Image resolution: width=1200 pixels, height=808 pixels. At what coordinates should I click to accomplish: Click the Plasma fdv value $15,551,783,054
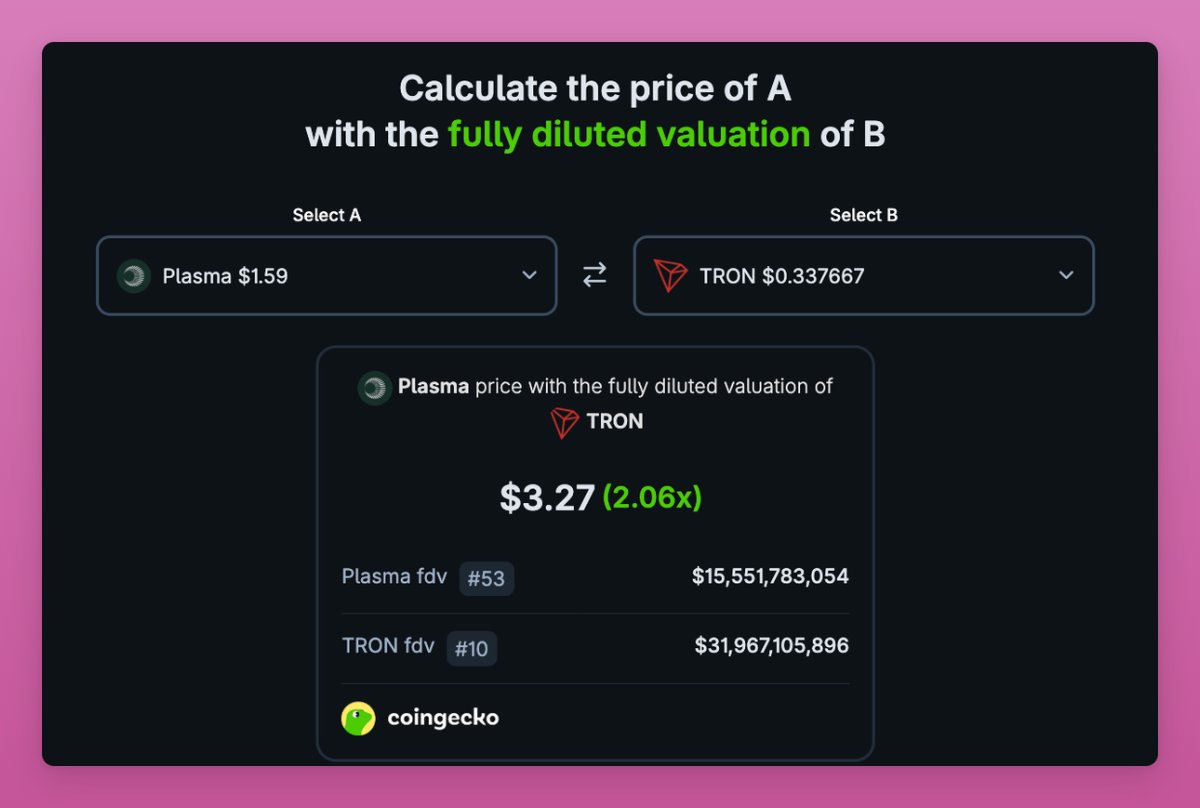pyautogui.click(x=770, y=576)
